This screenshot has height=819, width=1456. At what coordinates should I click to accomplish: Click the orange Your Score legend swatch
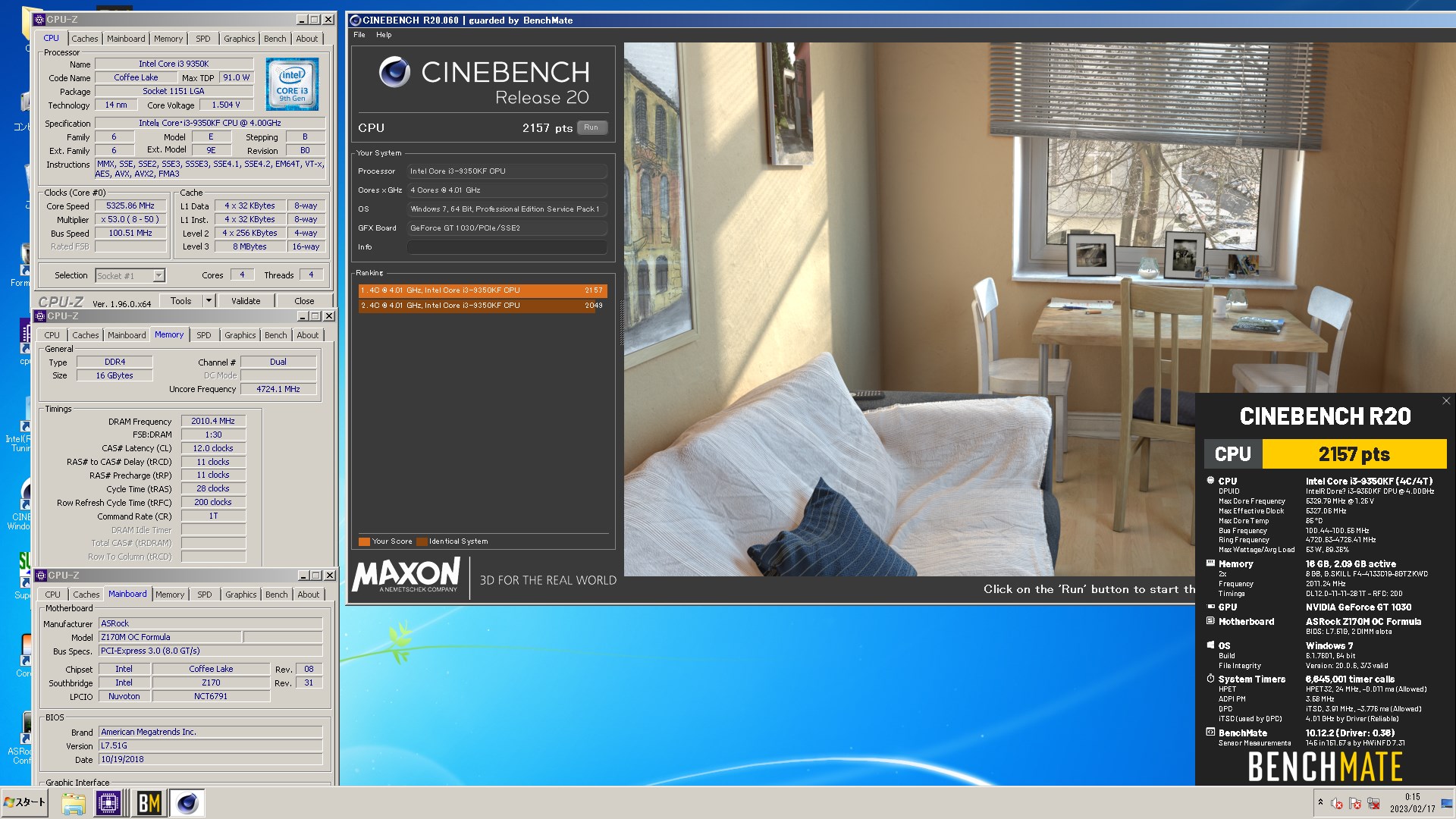click(x=364, y=541)
